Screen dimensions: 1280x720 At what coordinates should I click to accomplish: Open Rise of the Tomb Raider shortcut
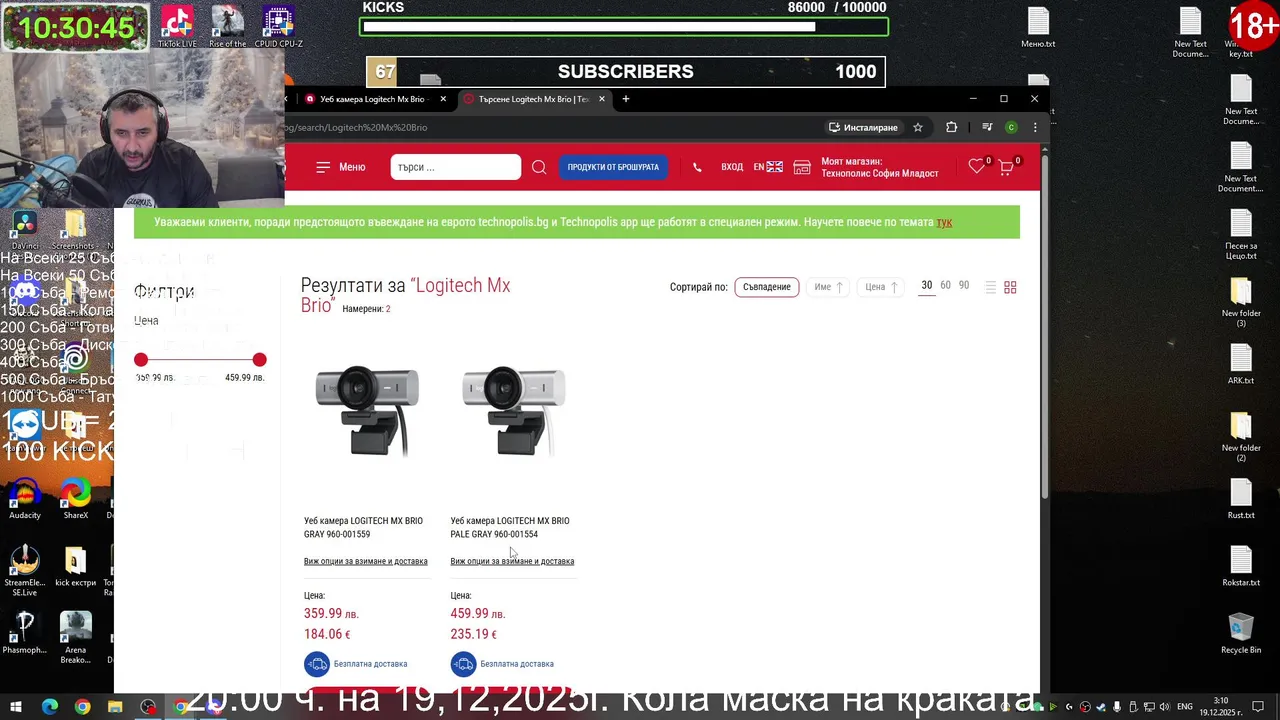coord(228,27)
